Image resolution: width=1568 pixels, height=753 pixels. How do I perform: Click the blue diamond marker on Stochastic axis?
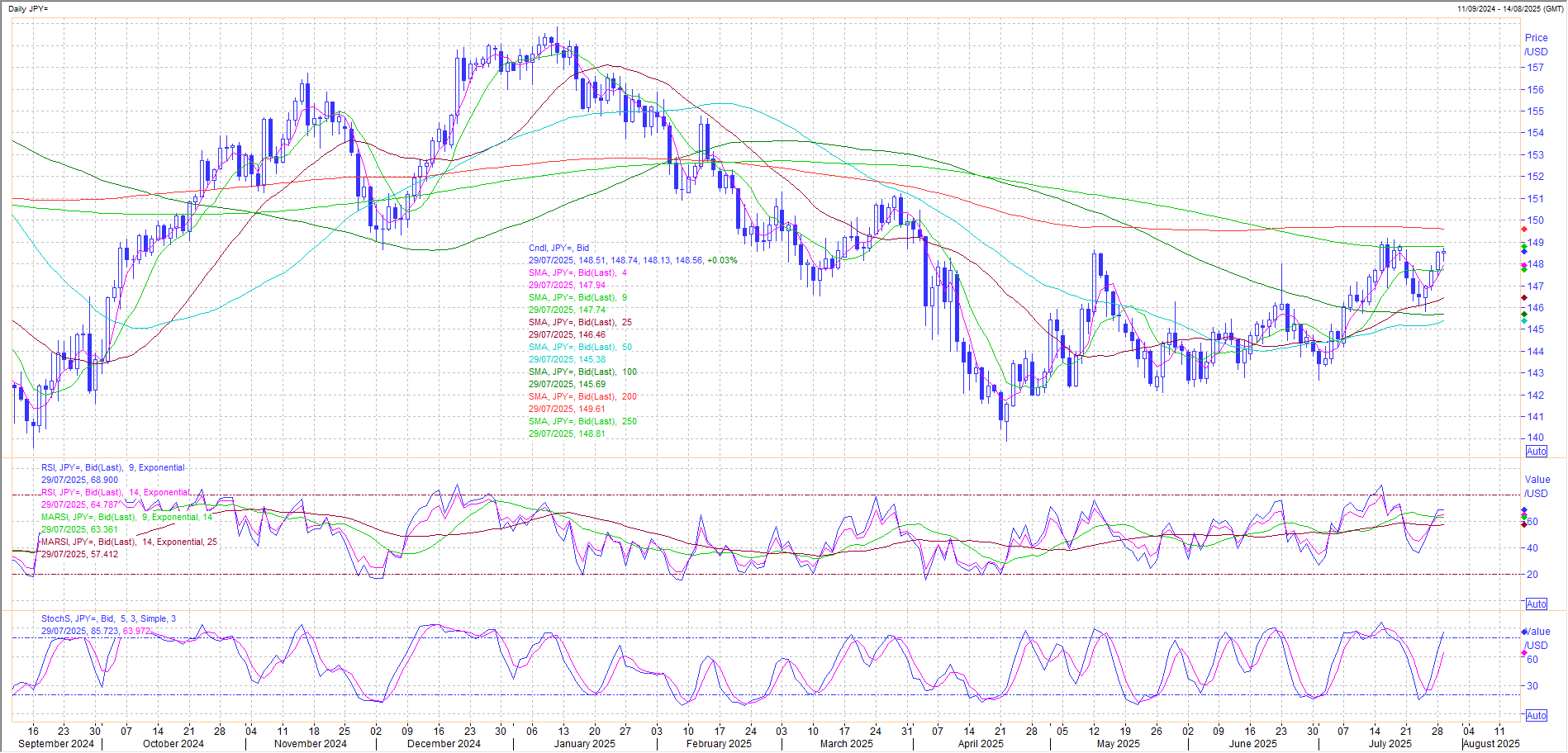click(x=1524, y=632)
